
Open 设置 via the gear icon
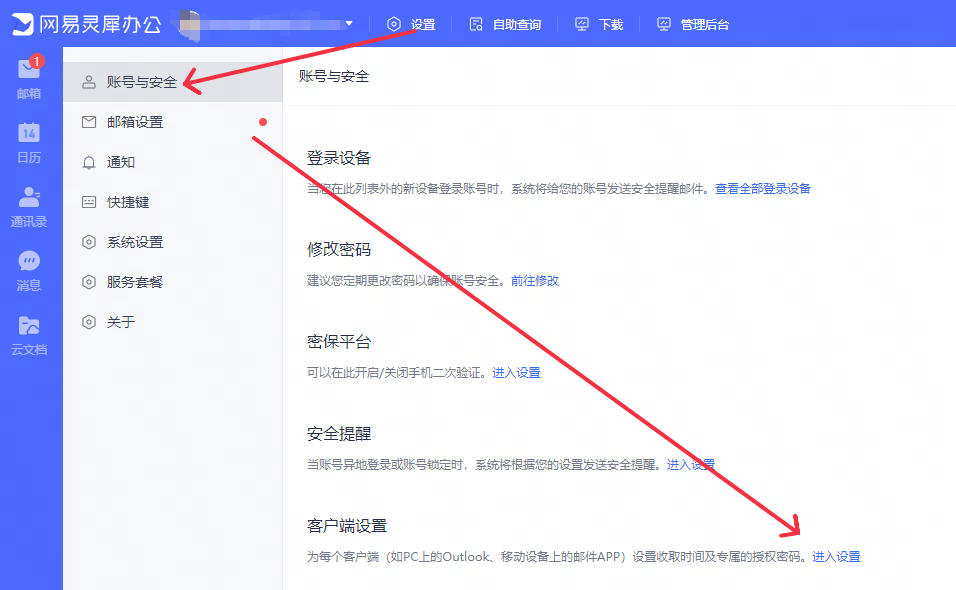(410, 22)
